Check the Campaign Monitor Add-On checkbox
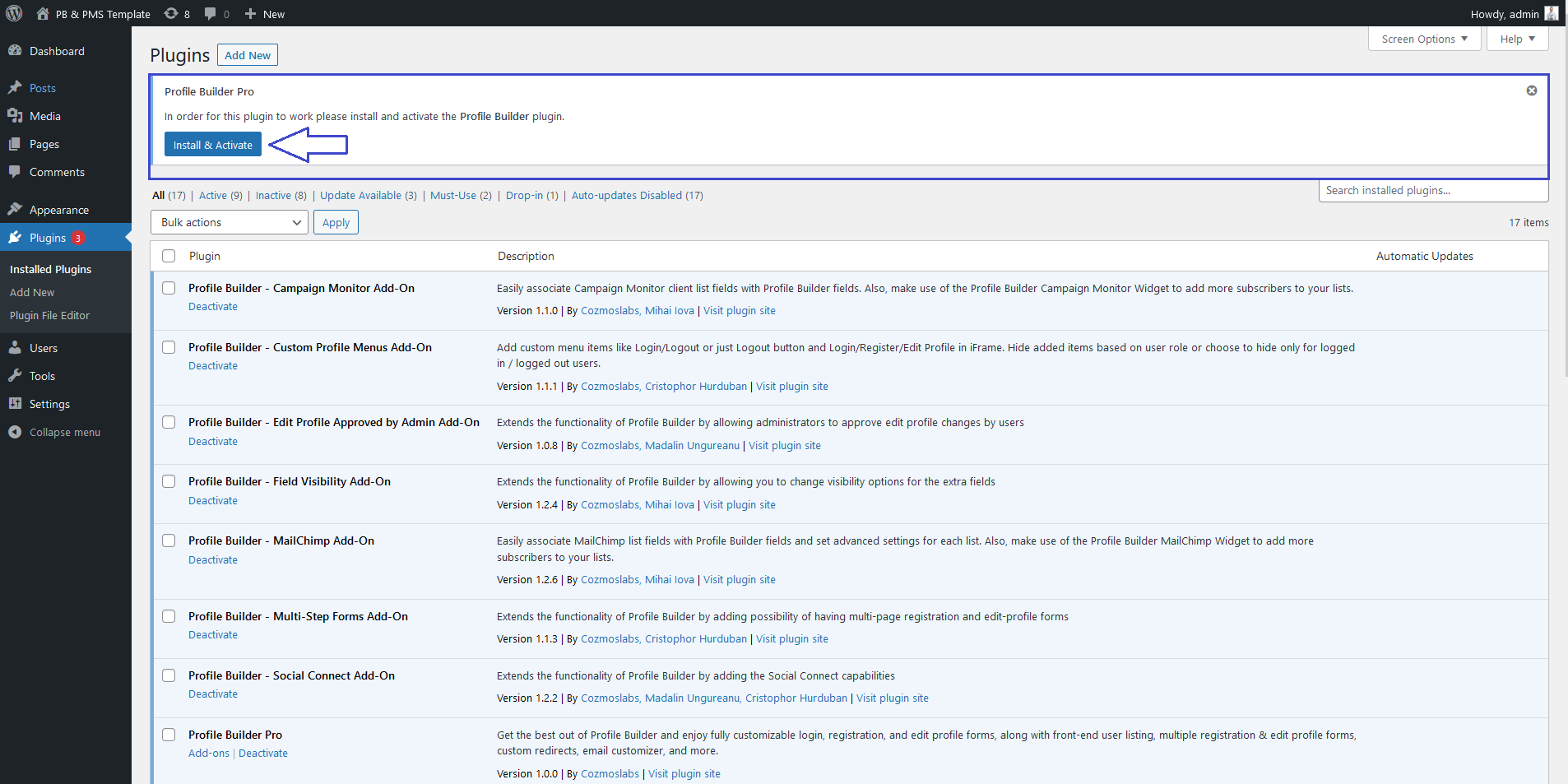1568x784 pixels. coord(169,288)
